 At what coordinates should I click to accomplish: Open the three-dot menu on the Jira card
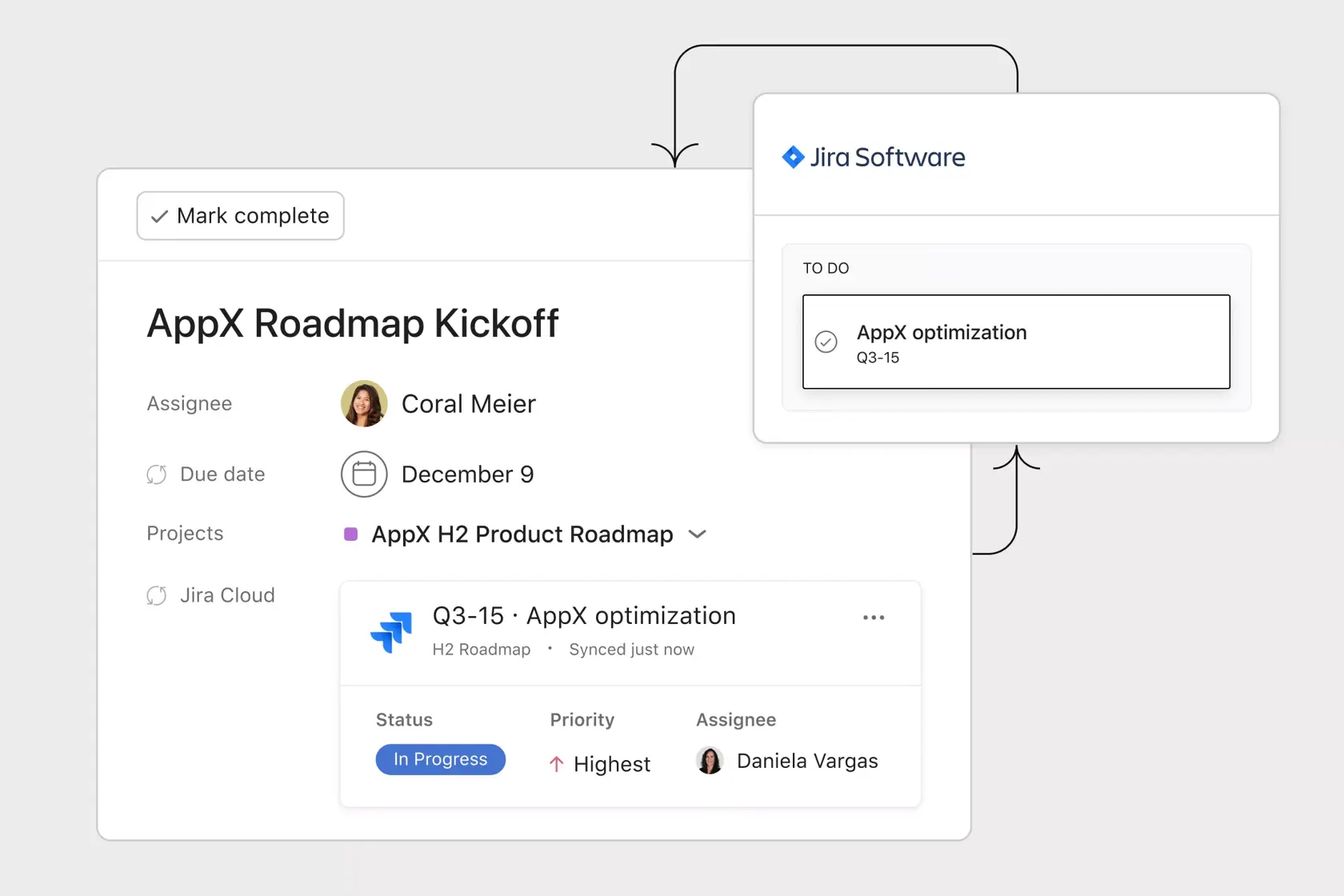[874, 617]
